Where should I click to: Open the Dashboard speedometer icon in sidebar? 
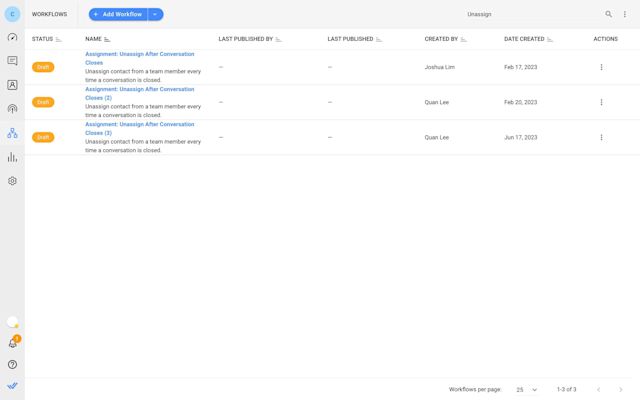coord(12,37)
